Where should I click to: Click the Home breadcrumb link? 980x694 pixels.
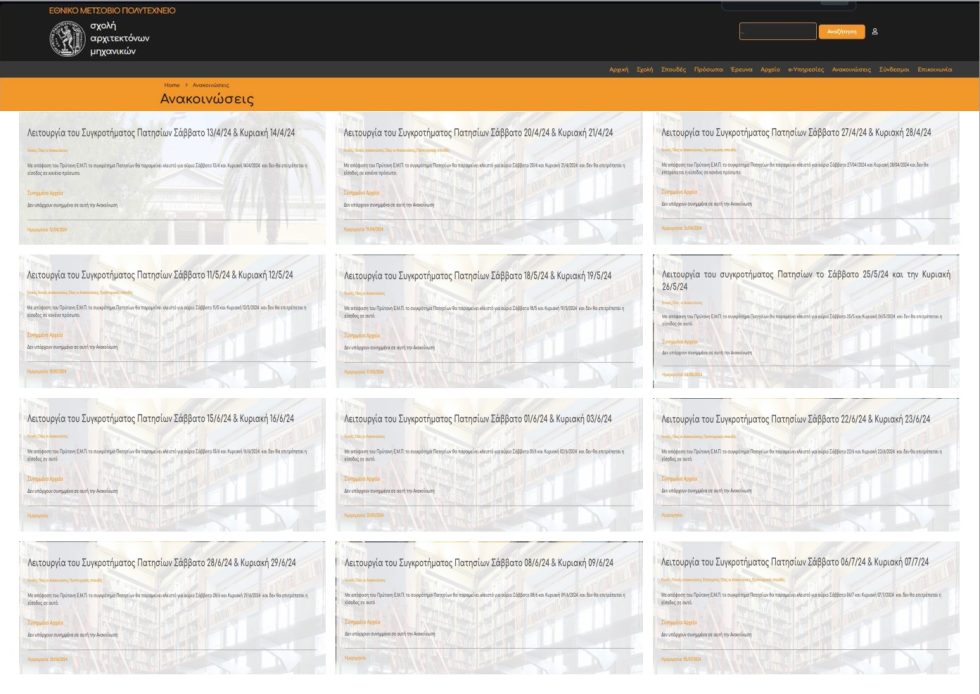[172, 85]
